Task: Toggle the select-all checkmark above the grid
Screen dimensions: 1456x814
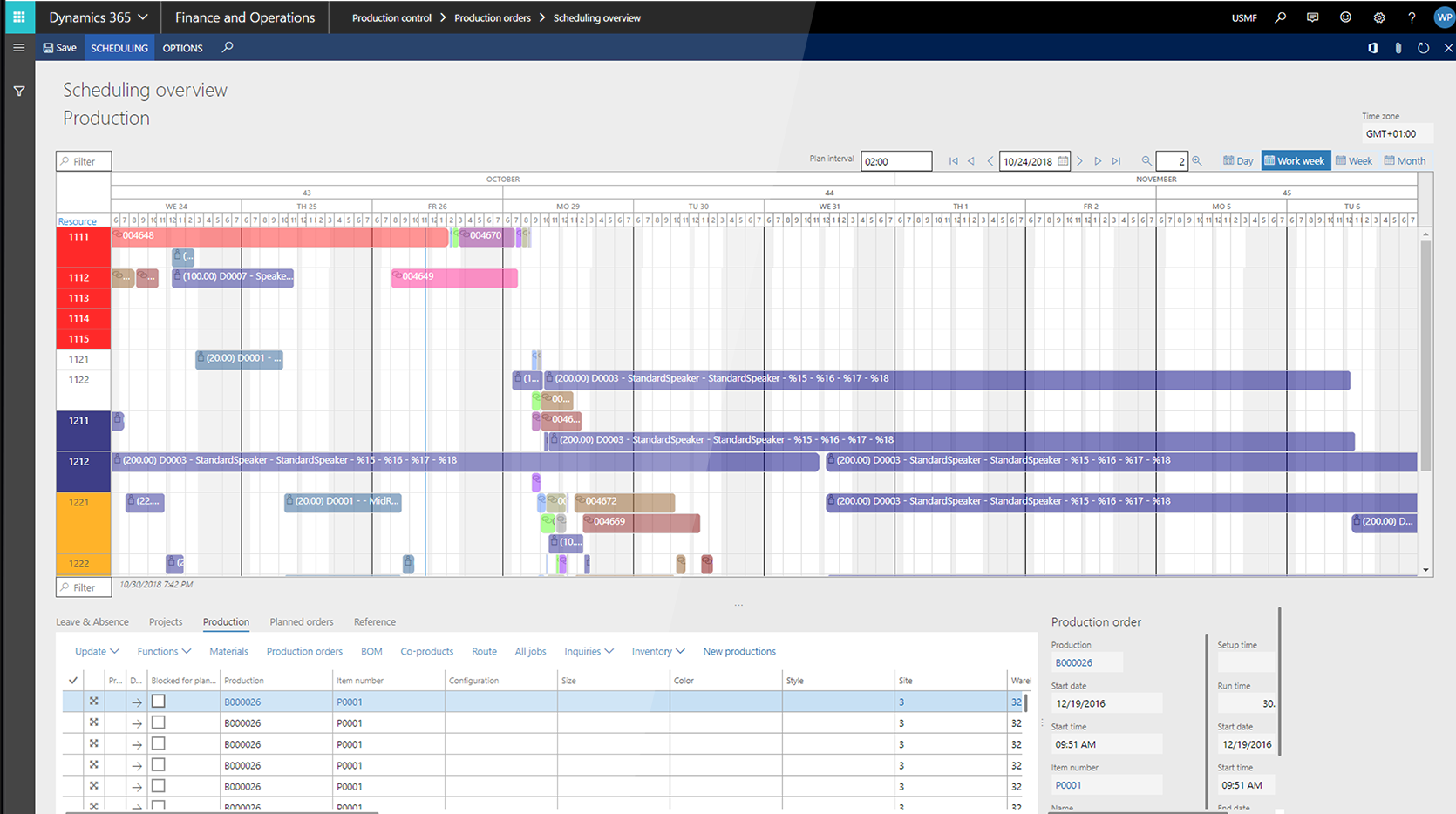Action: point(73,681)
